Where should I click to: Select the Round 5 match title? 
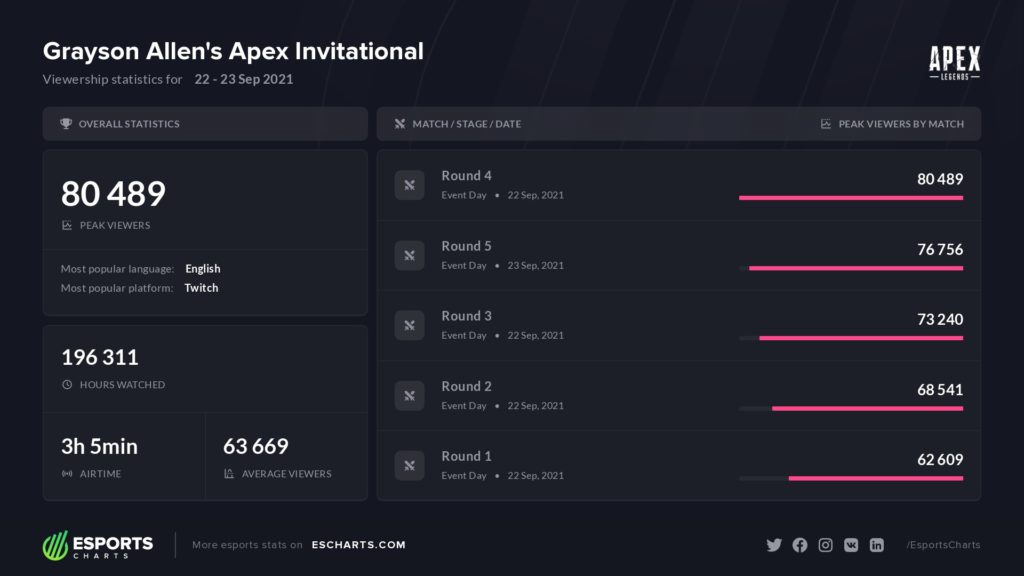click(x=467, y=246)
